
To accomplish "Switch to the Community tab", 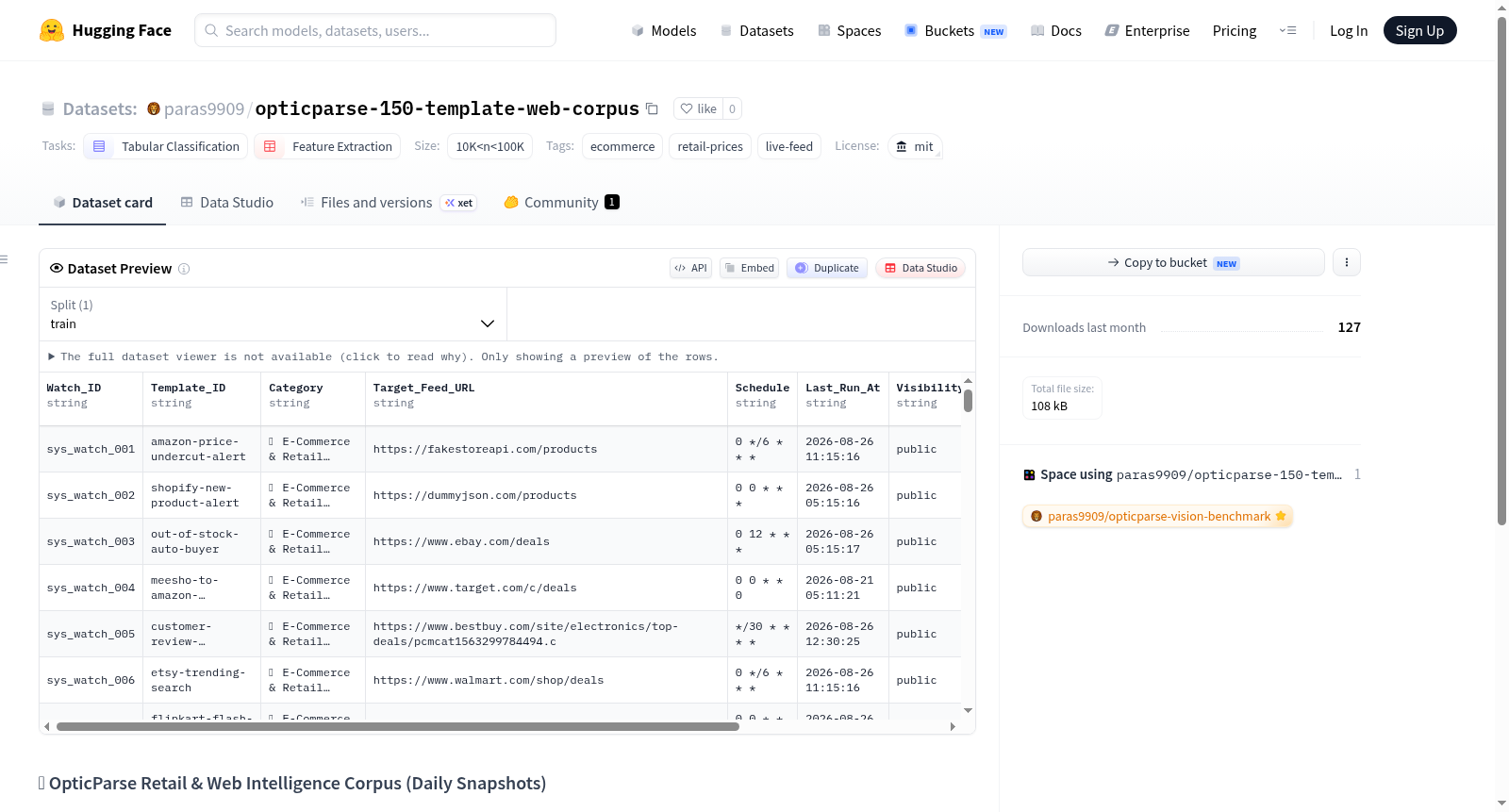I will click(561, 203).
